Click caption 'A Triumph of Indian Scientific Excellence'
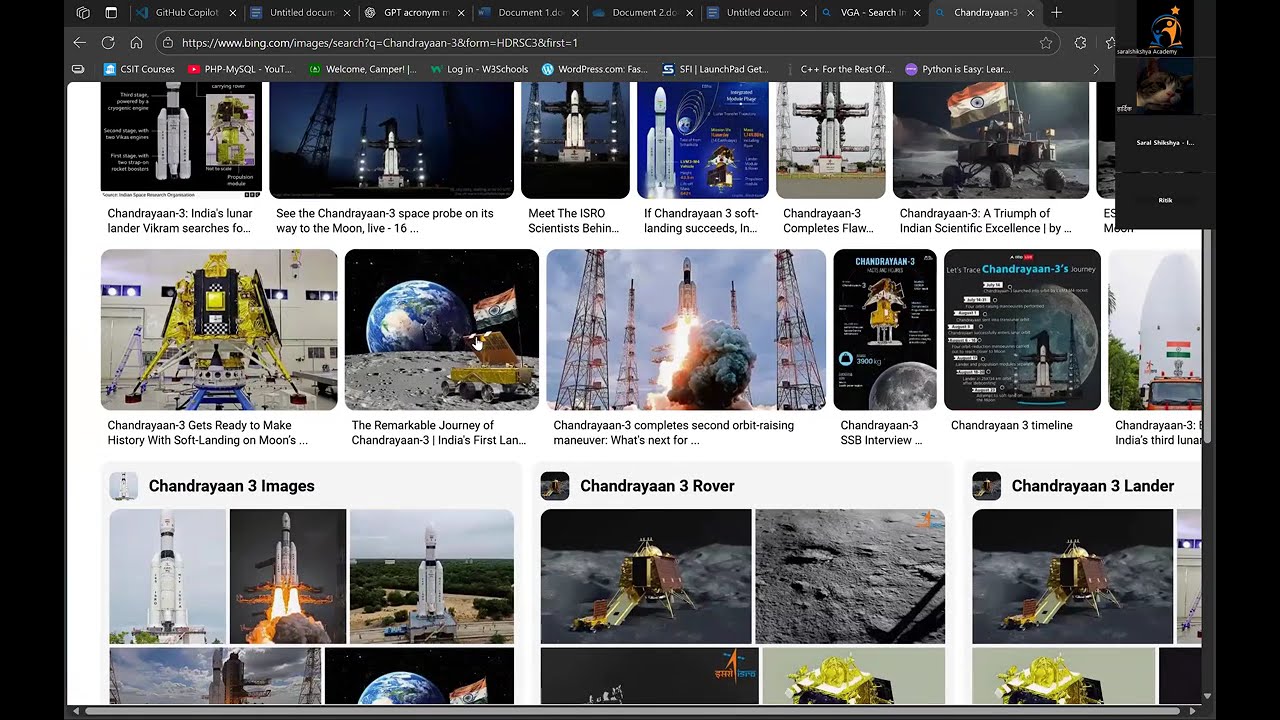Viewport: 1280px width, 720px height. 985,220
